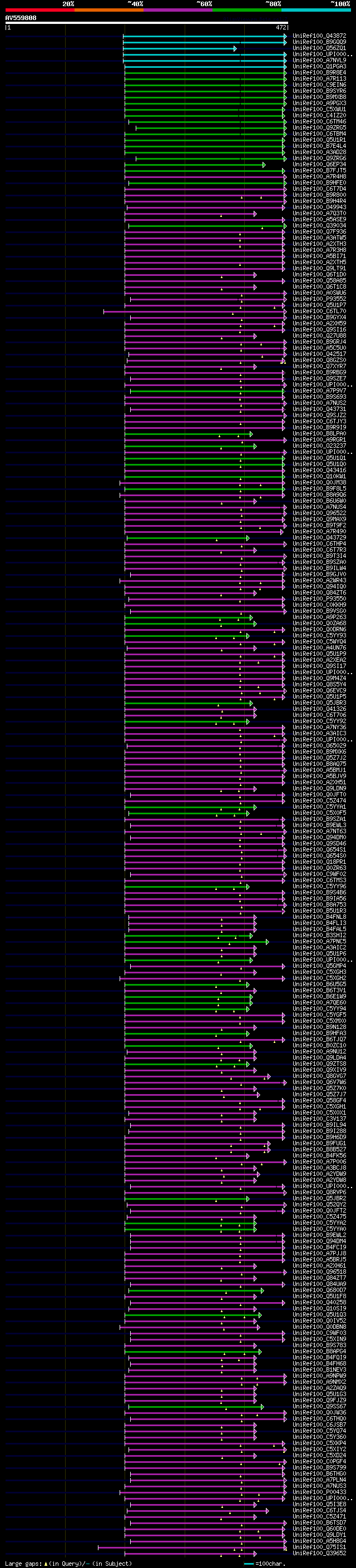
Task: Click the red 20% identity legend segment
Action: (39, 10)
